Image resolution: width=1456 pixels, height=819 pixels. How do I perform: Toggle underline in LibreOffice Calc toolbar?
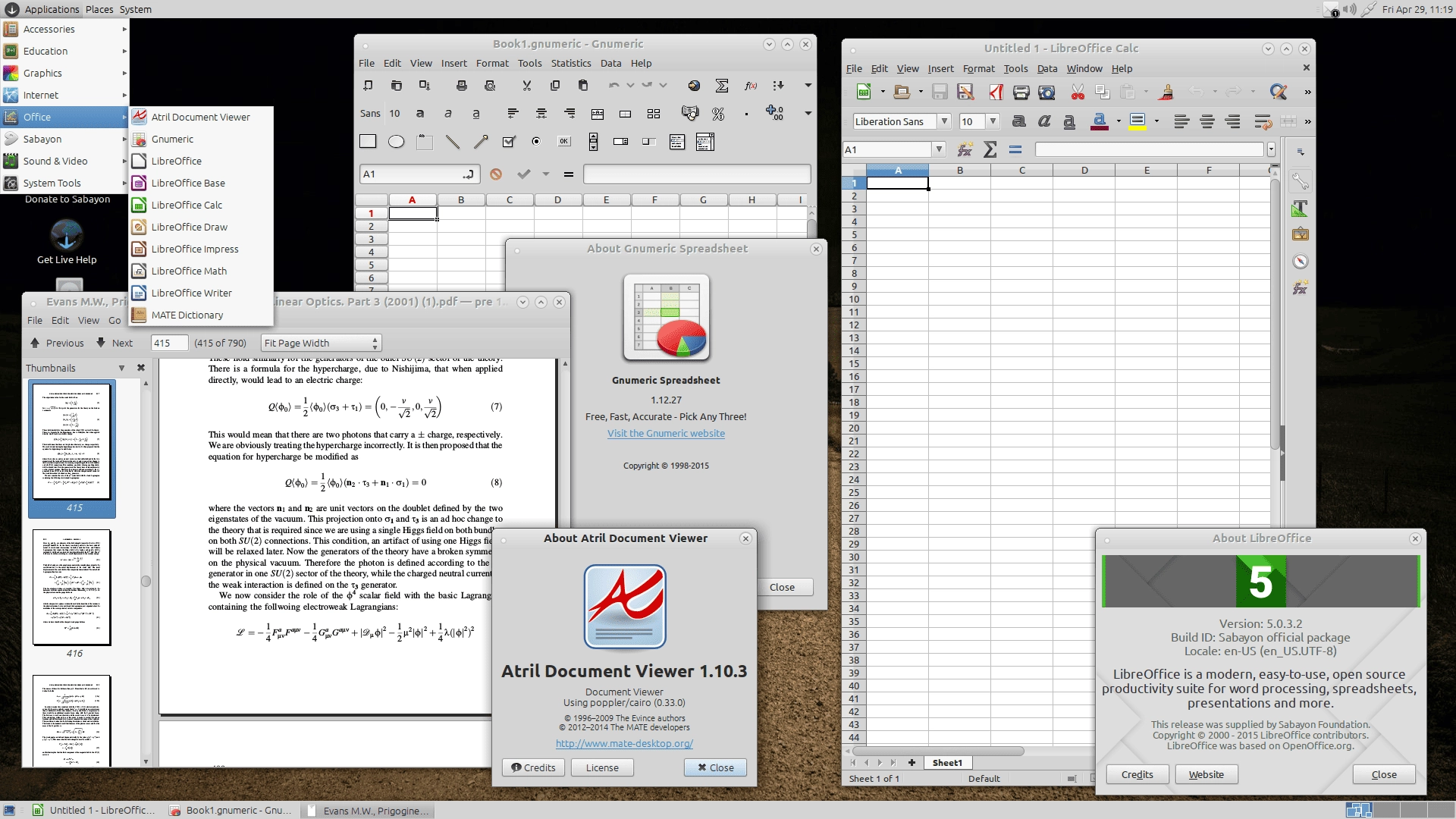coord(1069,121)
